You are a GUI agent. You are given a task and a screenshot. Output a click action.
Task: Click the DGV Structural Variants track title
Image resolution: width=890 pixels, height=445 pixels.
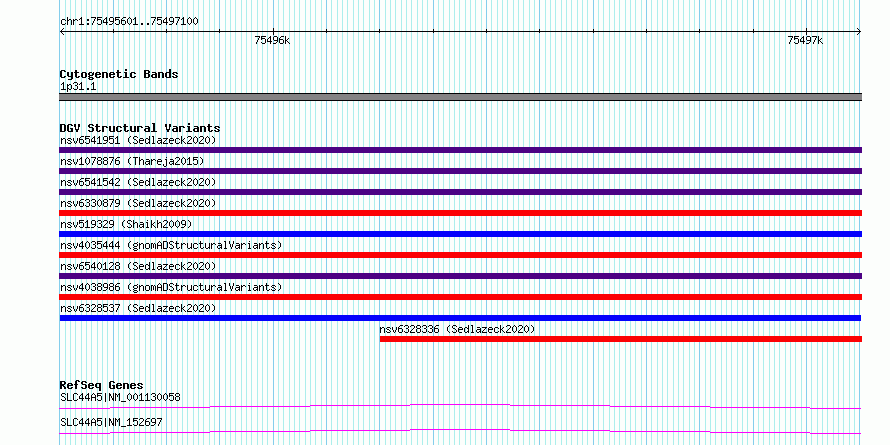click(x=140, y=128)
